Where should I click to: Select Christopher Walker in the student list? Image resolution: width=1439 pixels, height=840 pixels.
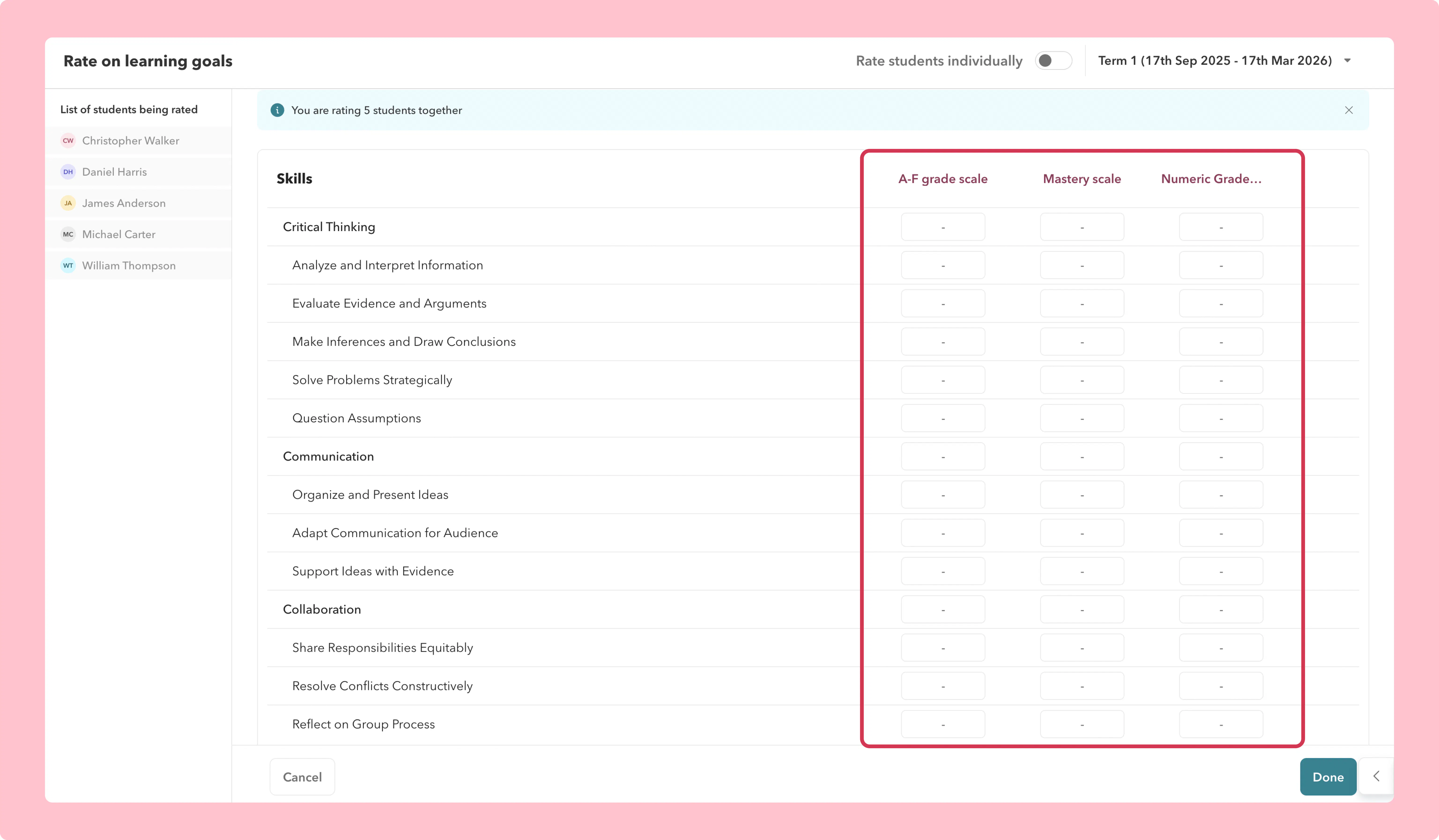click(x=139, y=140)
